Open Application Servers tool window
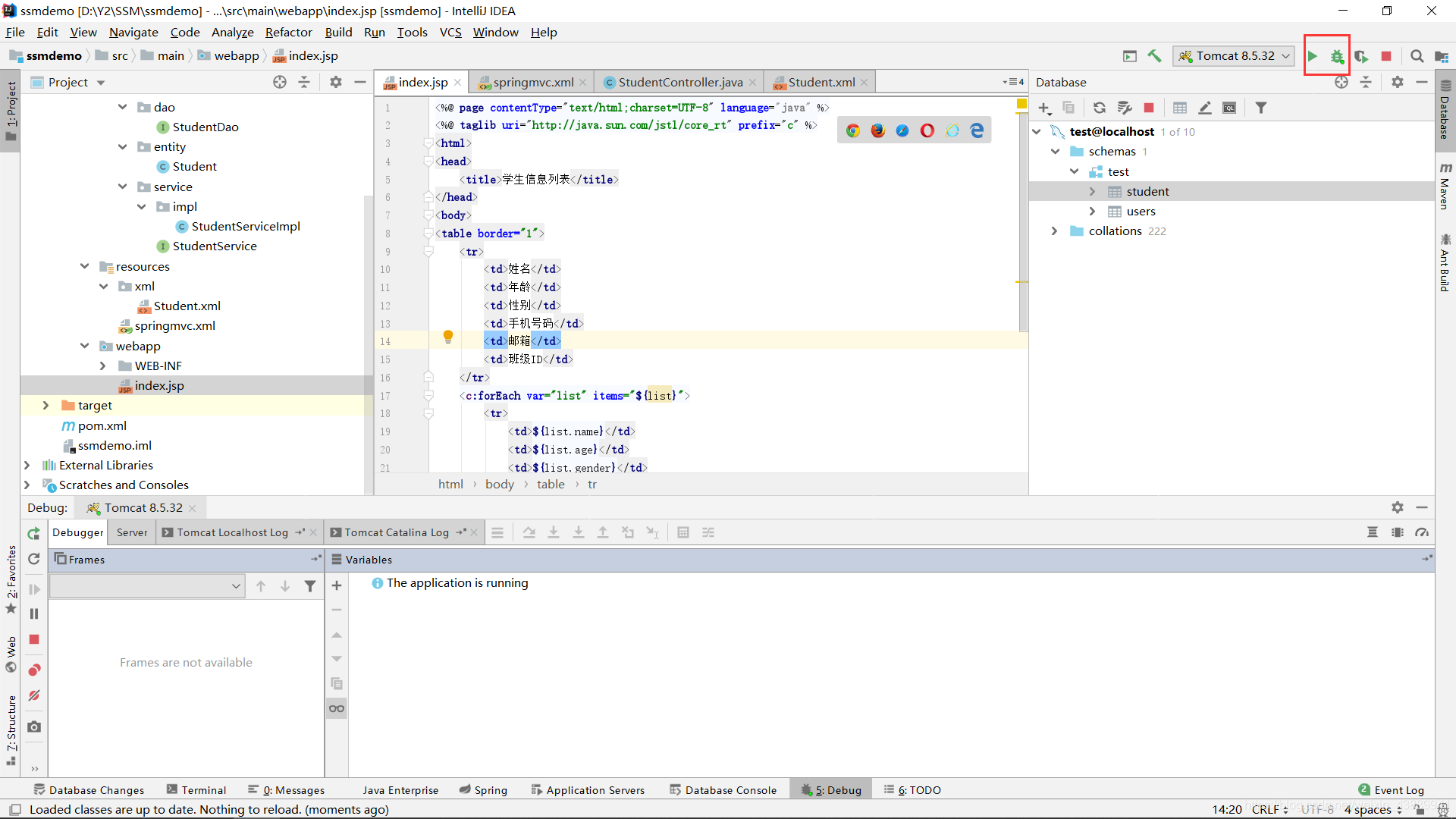The height and width of the screenshot is (819, 1456). [588, 789]
